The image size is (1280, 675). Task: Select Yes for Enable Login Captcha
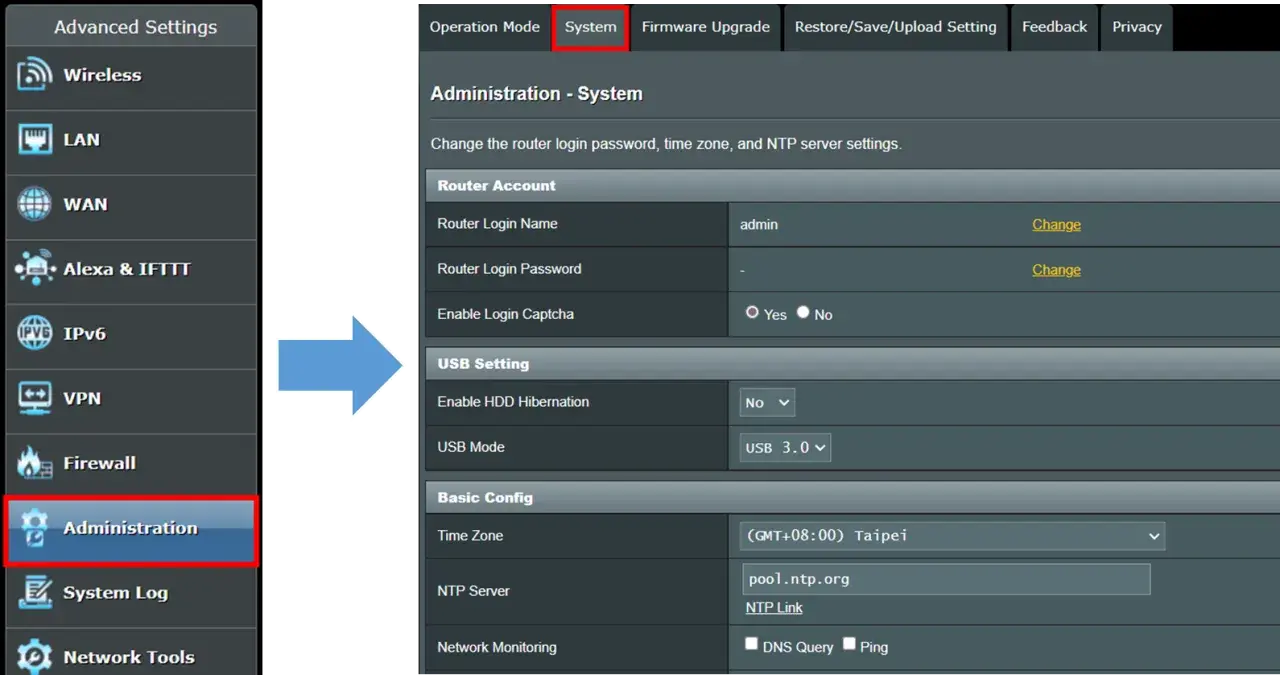[752, 313]
